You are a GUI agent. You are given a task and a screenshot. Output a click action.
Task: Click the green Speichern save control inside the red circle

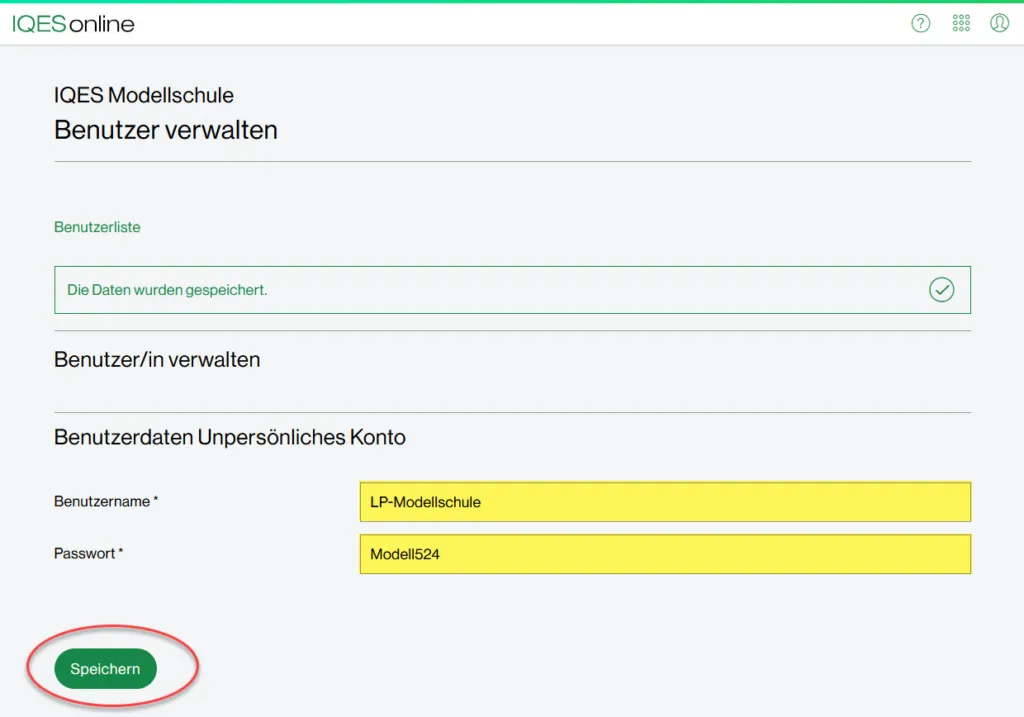104,668
